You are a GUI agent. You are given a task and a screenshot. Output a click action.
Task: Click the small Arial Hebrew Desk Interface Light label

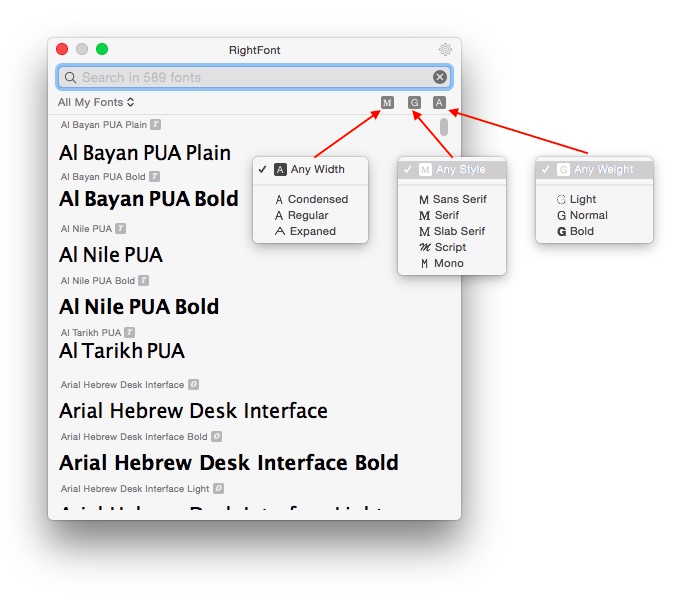click(x=135, y=489)
